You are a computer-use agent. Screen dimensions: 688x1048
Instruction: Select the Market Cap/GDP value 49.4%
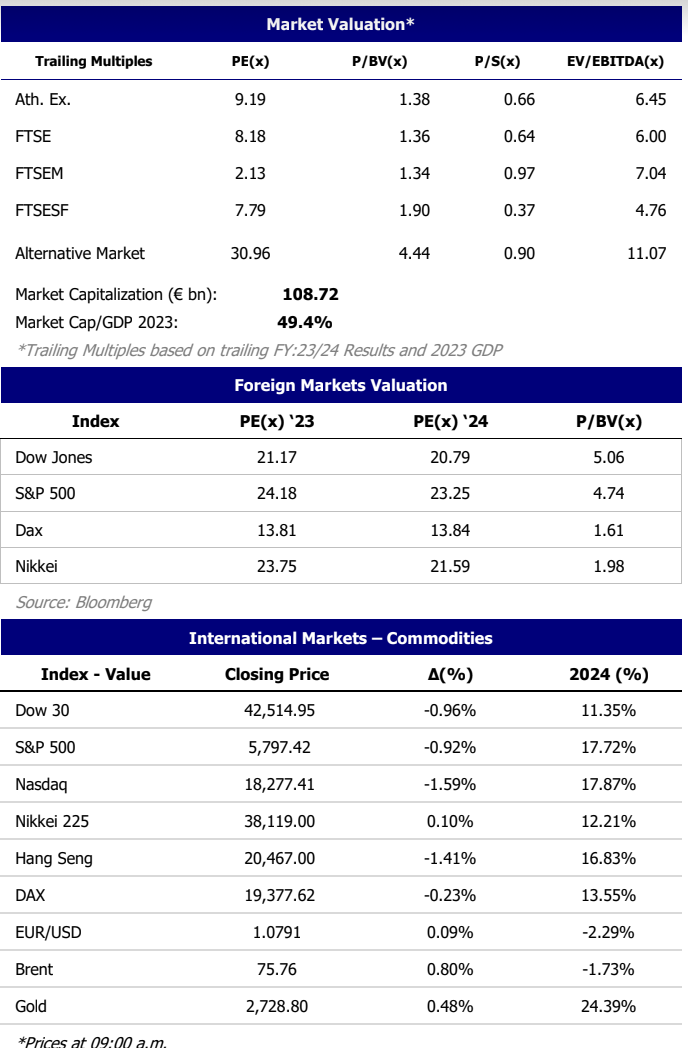click(304, 322)
